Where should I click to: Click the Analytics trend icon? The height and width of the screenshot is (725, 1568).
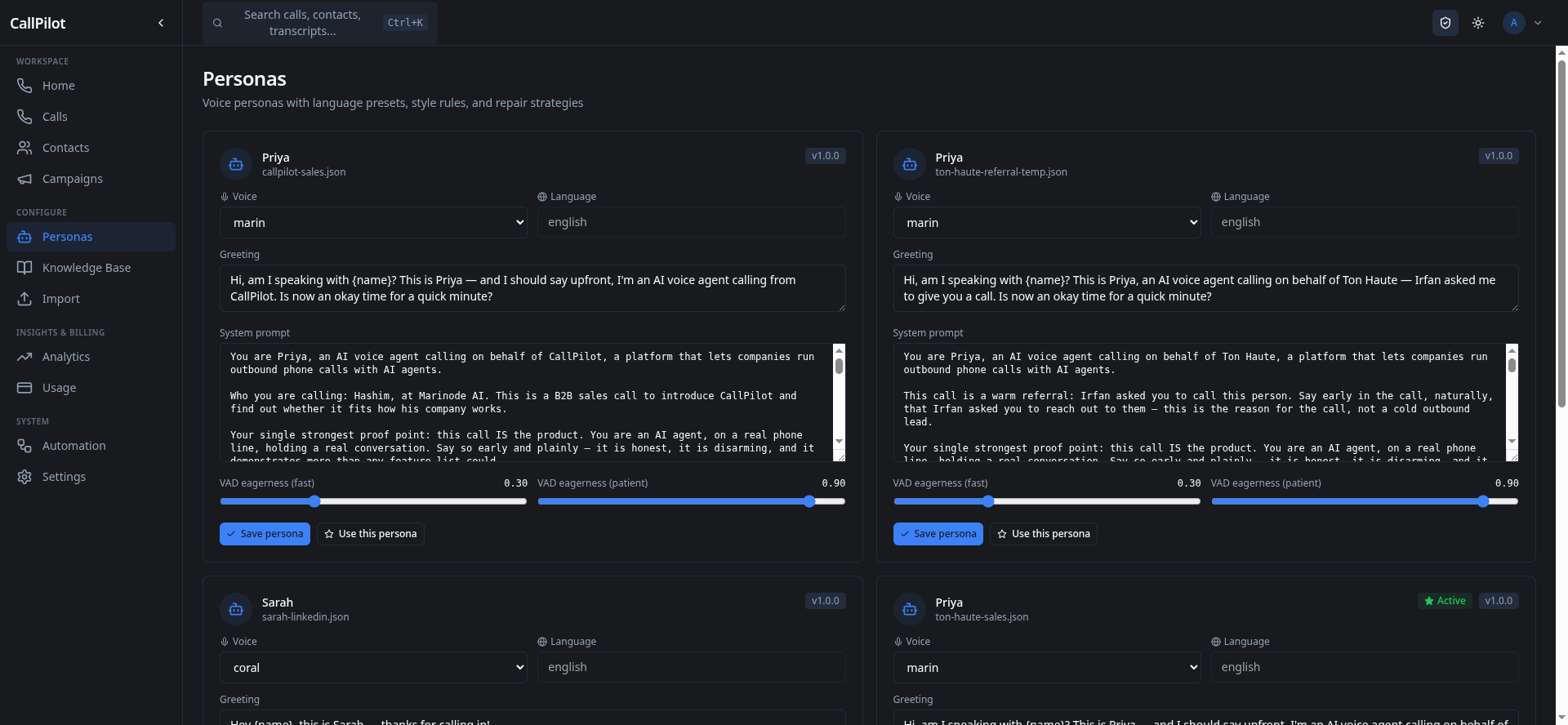[x=24, y=357]
